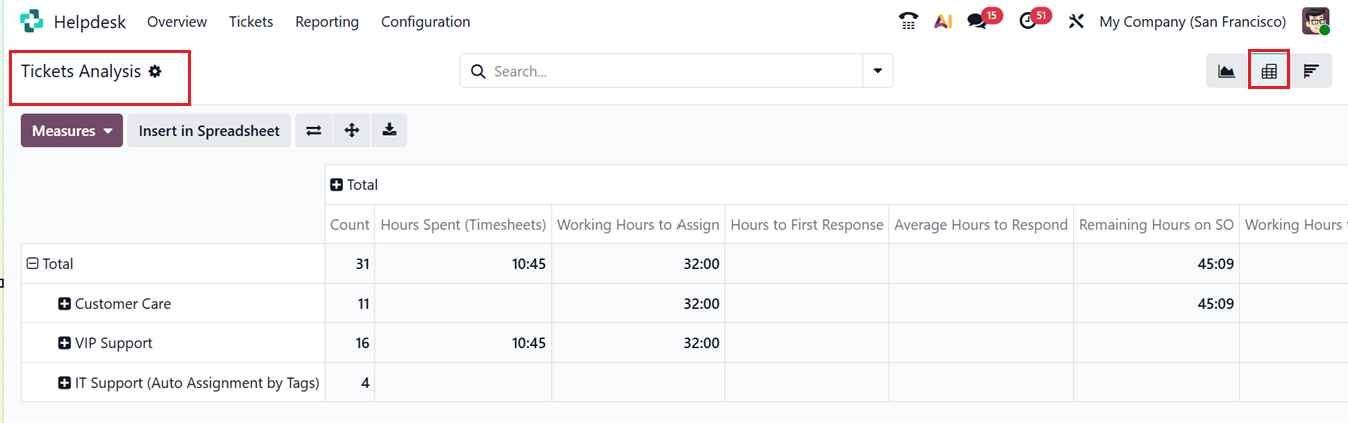Flip the pivot axis with swap icon
The width and height of the screenshot is (1348, 423).
(x=313, y=131)
